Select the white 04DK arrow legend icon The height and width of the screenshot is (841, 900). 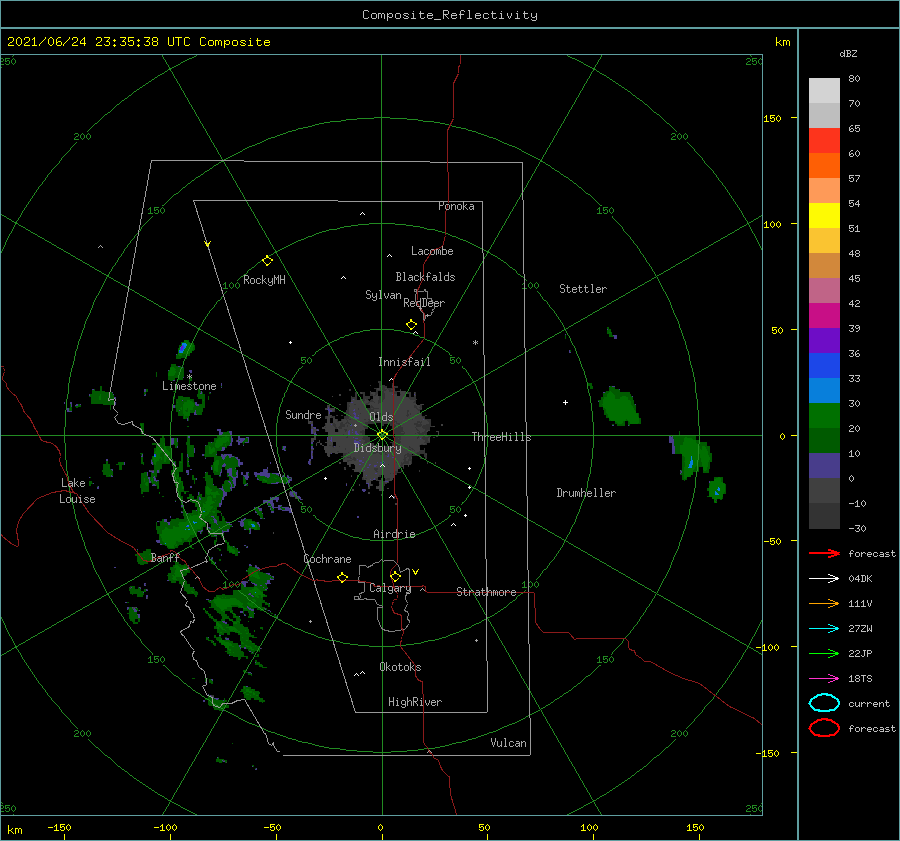click(824, 578)
